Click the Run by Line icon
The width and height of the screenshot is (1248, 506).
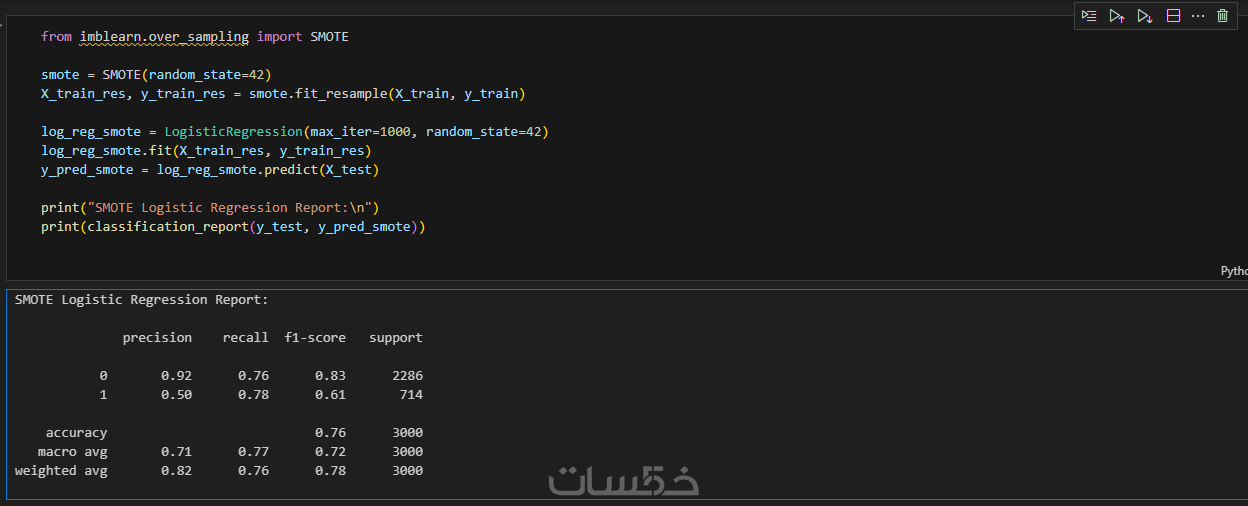tap(1089, 16)
